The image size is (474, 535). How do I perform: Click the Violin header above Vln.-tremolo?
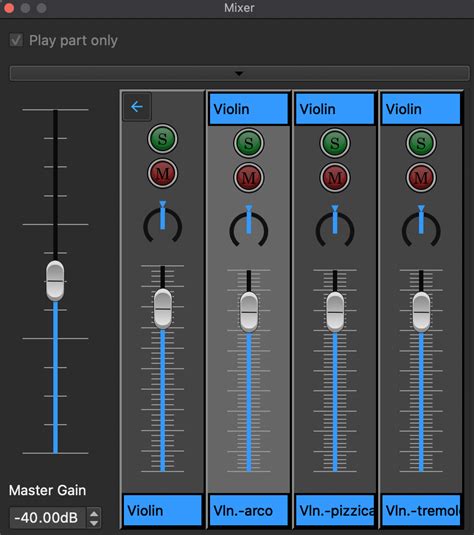[x=421, y=109]
